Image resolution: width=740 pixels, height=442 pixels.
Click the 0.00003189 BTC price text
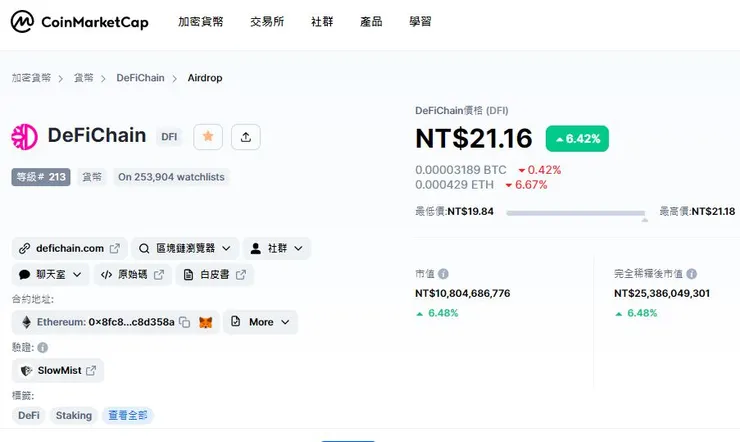(x=461, y=170)
